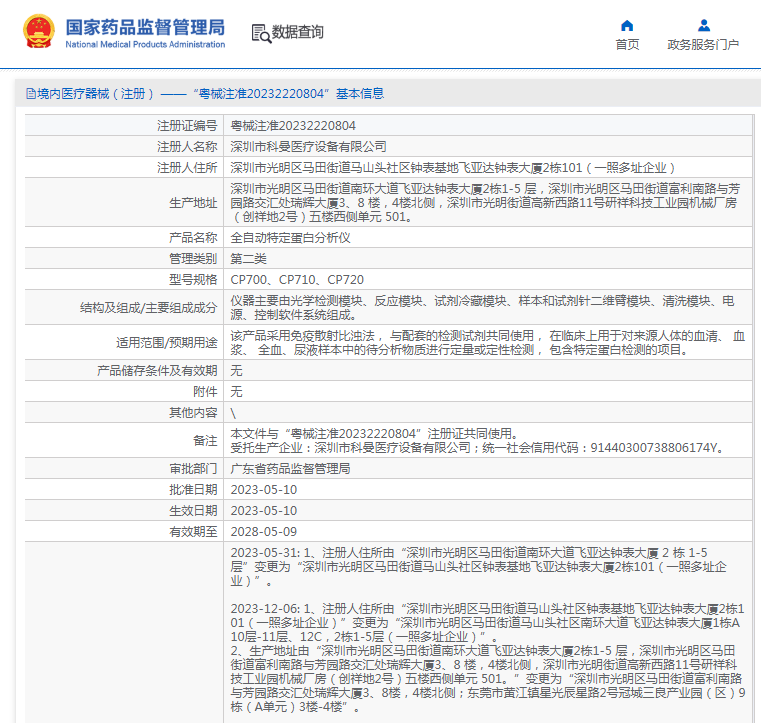
Task: Click the 注册人住所 address value
Action: [x=452, y=168]
